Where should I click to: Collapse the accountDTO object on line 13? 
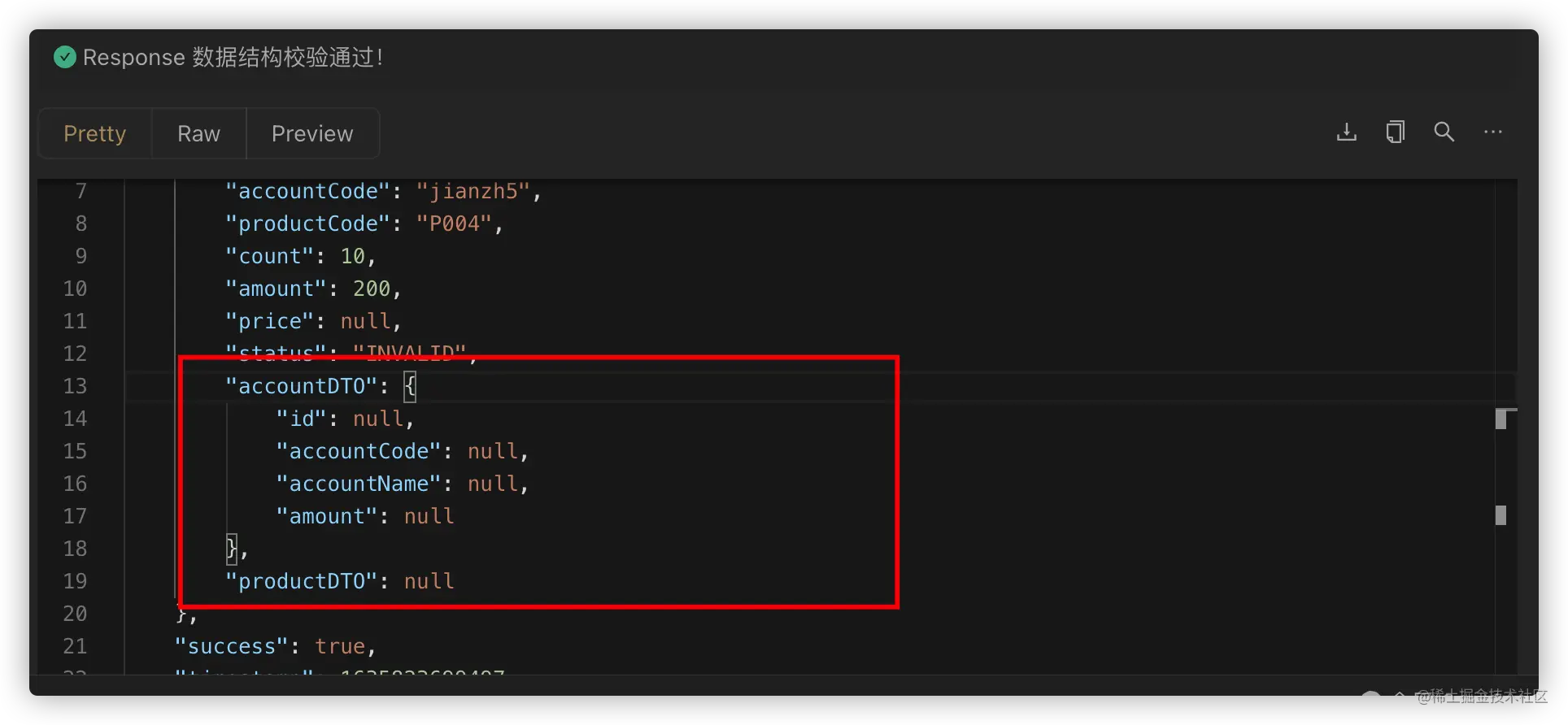[x=411, y=386]
